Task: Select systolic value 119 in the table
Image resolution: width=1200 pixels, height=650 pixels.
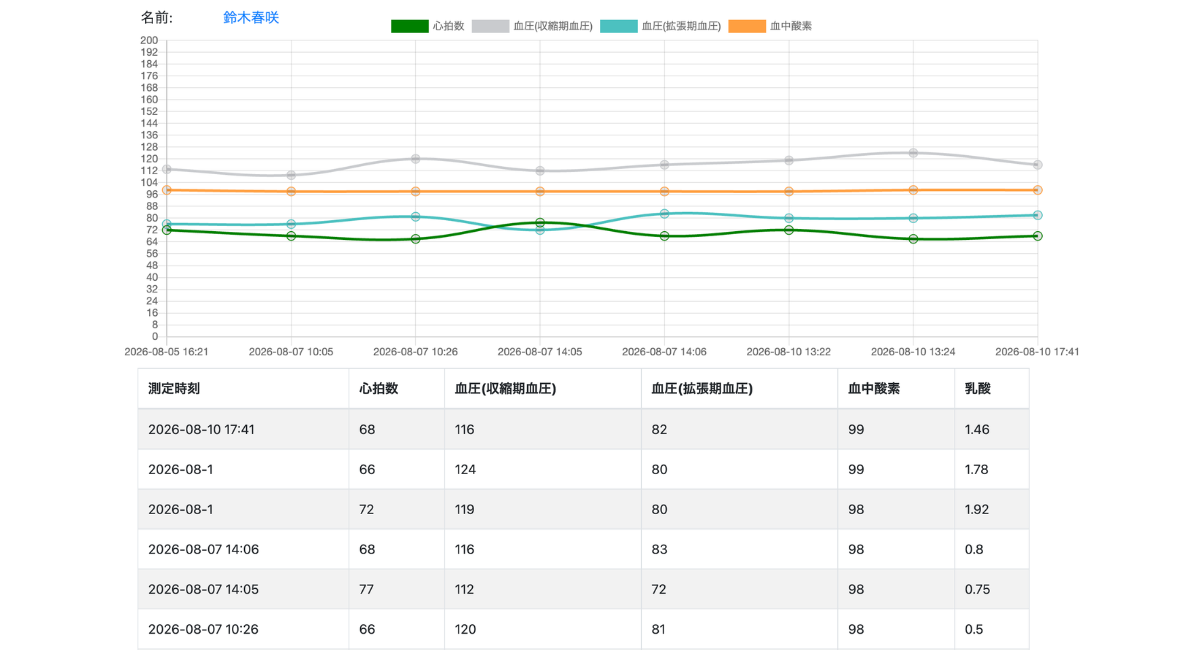Action: pos(542,509)
